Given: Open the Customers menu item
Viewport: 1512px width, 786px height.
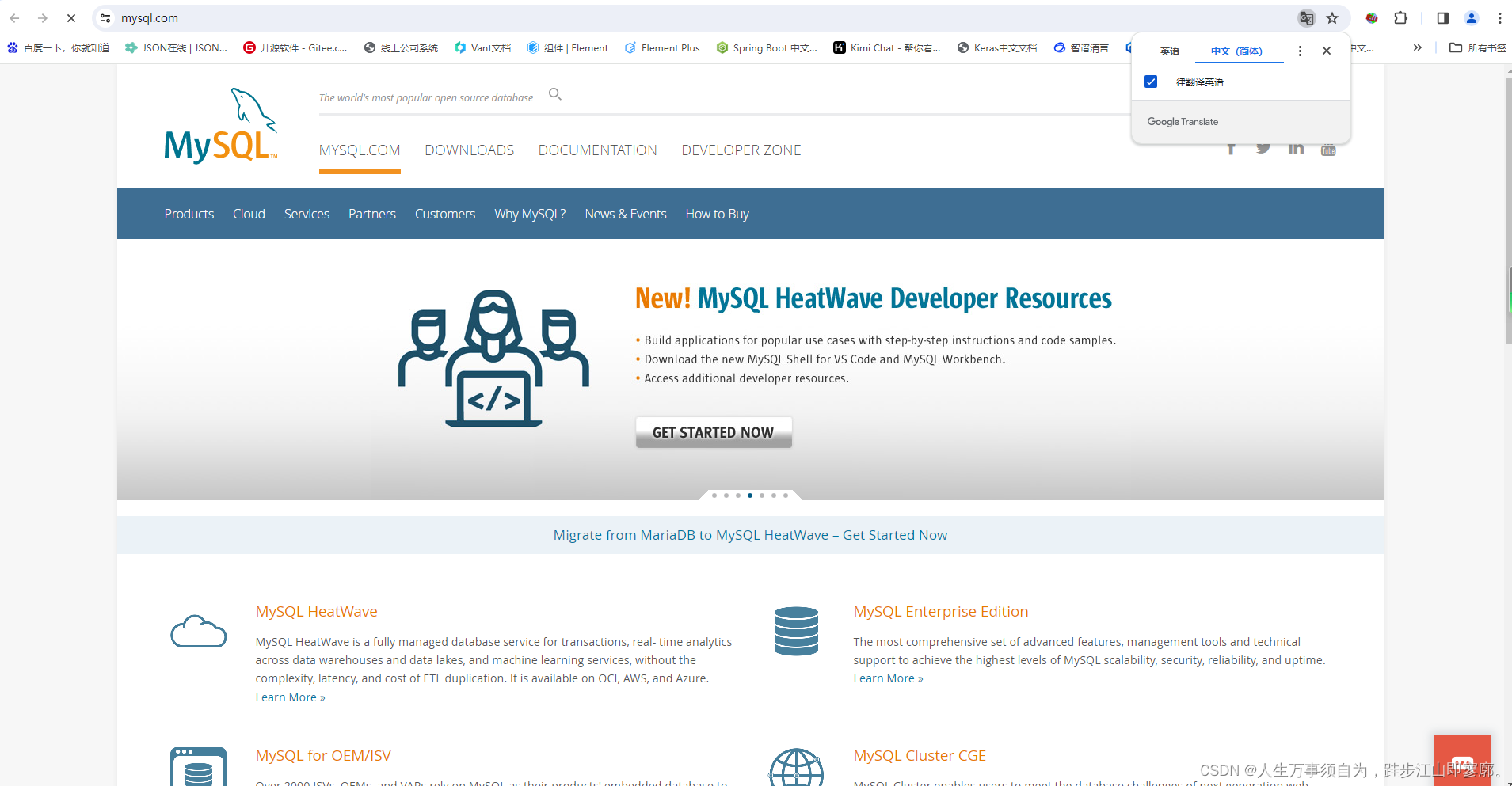Looking at the screenshot, I should [x=445, y=214].
